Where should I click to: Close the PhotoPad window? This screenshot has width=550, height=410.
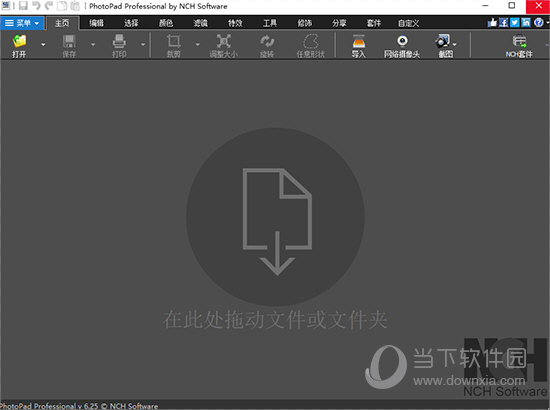(x=538, y=6)
